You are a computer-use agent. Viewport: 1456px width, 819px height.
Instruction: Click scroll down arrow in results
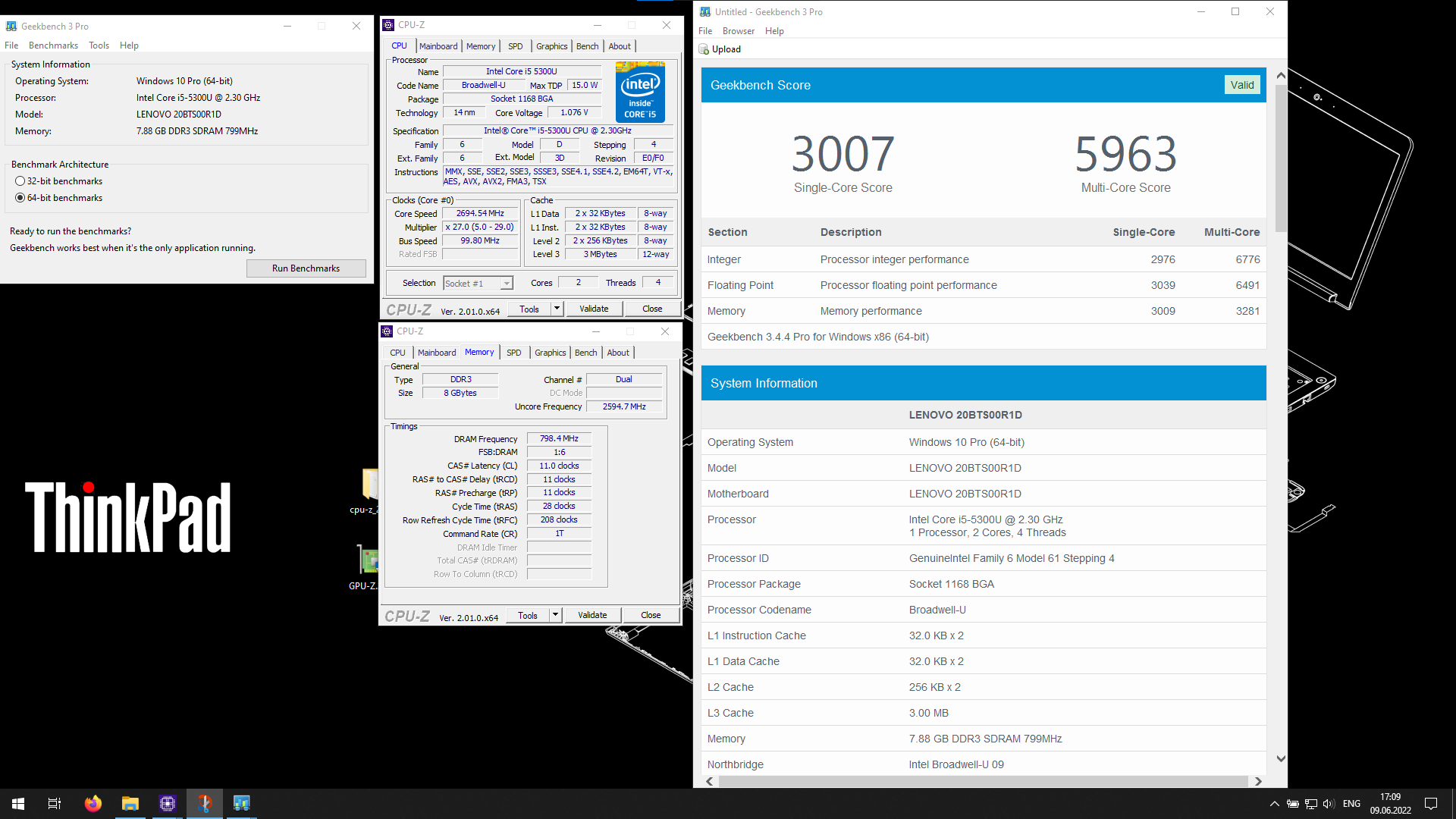point(1281,758)
